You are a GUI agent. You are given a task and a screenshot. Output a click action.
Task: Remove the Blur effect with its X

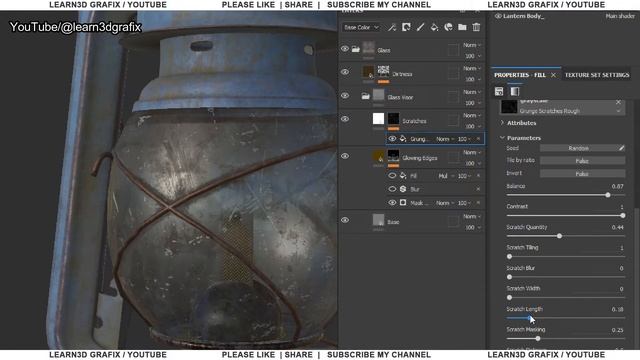click(478, 189)
